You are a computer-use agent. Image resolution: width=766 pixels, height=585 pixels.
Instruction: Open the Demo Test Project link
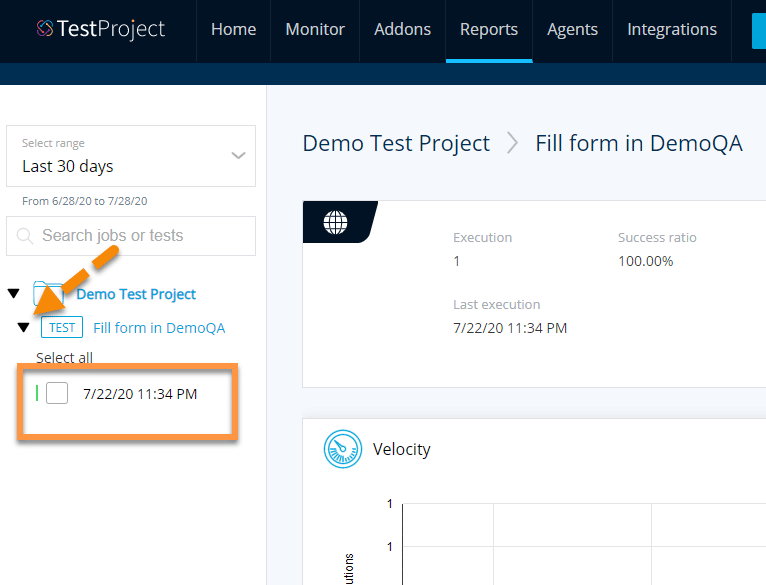tap(136, 294)
